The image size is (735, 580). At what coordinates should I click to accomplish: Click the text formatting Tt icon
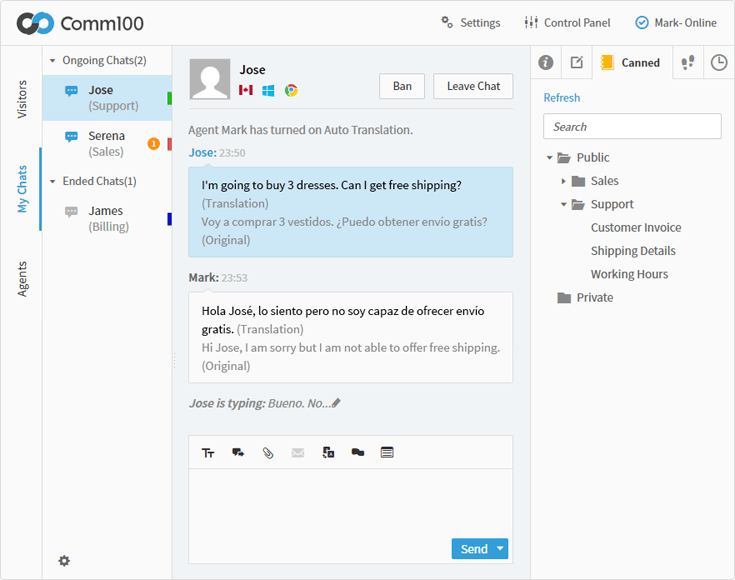pos(208,453)
